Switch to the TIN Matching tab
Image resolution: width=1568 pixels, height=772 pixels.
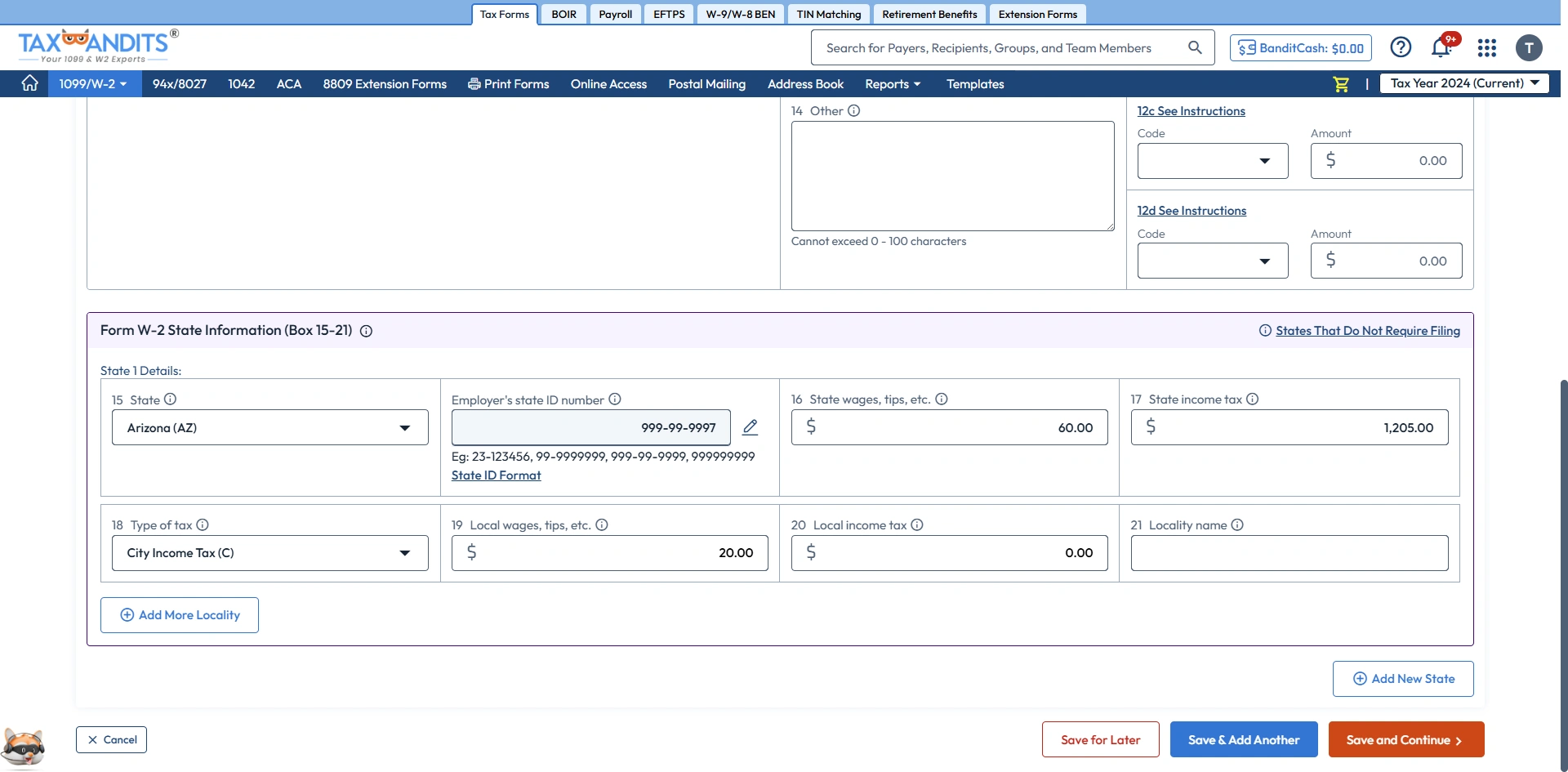[828, 13]
